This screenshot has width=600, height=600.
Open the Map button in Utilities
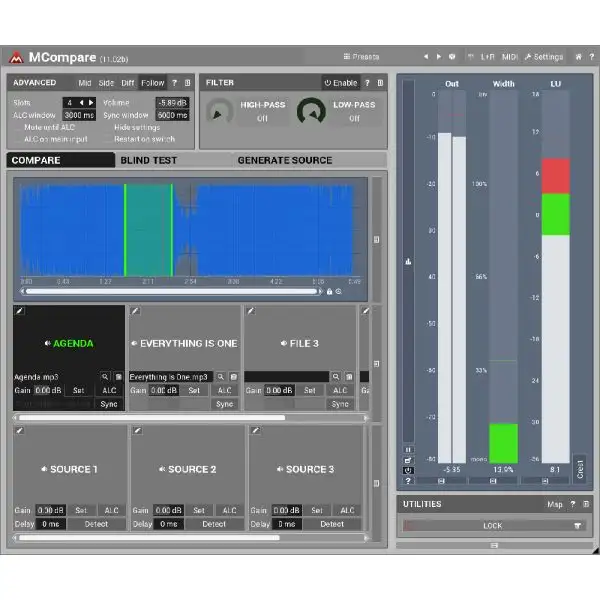coord(555,504)
